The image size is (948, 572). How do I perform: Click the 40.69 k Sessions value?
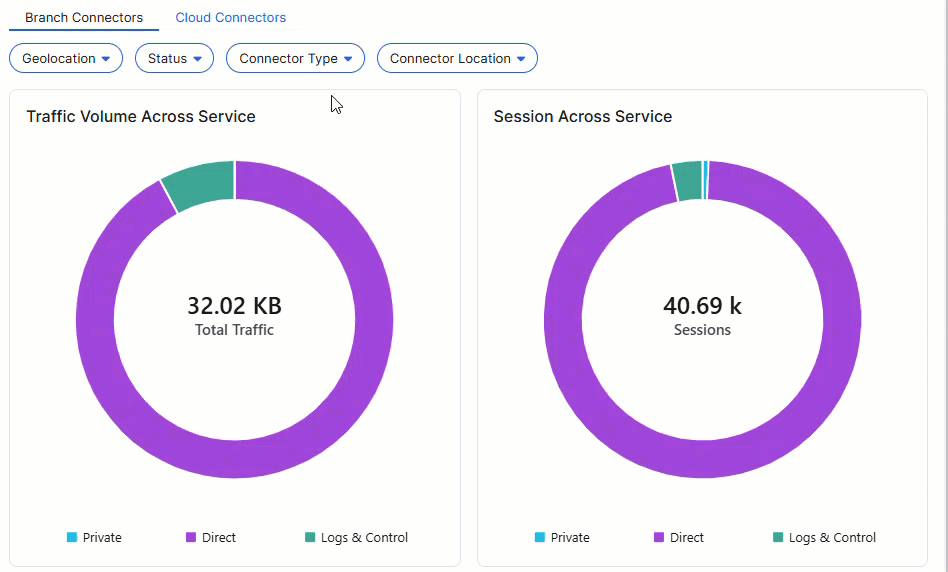pos(702,306)
